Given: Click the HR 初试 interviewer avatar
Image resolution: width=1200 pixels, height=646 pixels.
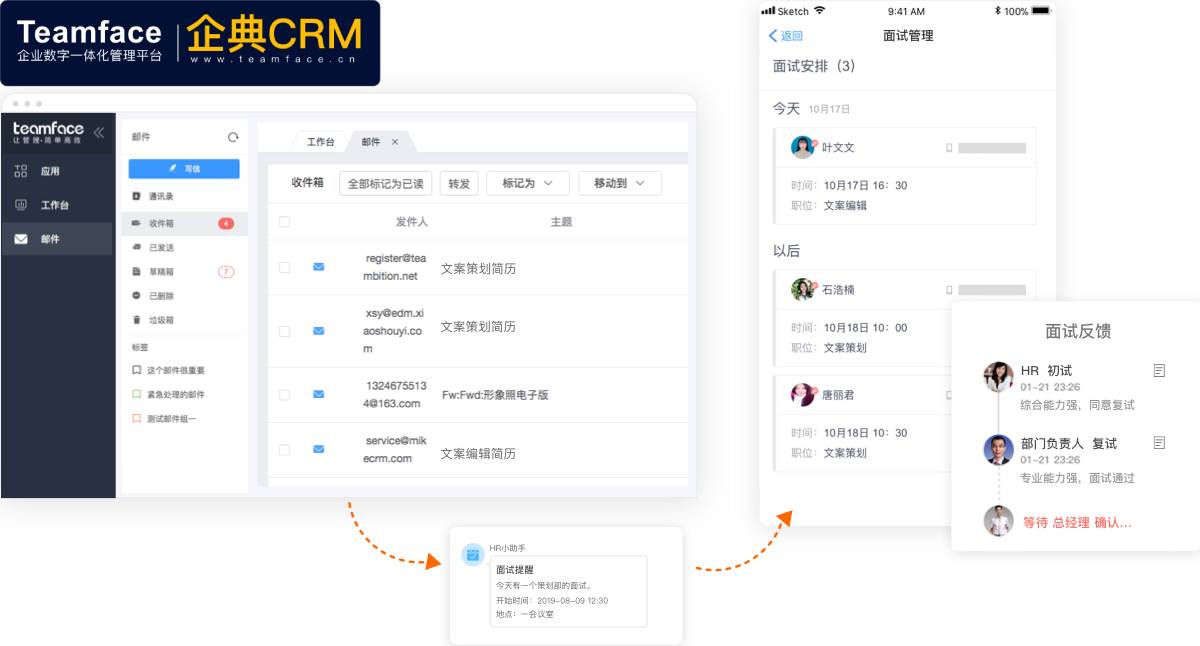Looking at the screenshot, I should [x=998, y=377].
